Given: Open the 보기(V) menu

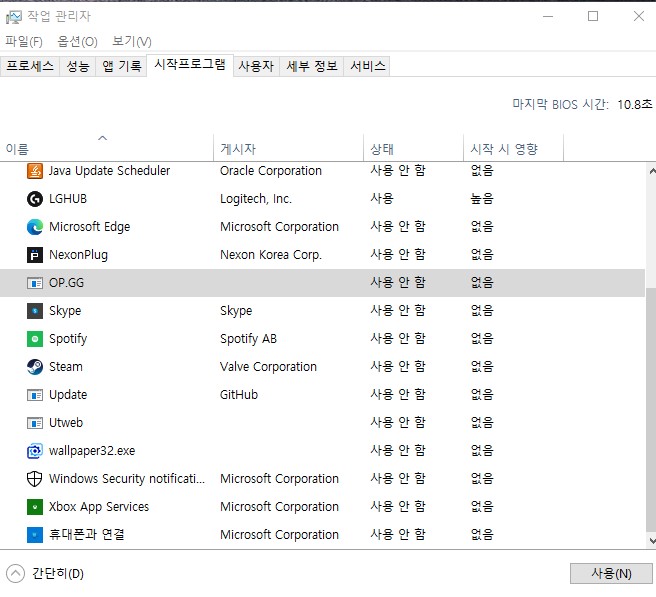Looking at the screenshot, I should point(132,41).
